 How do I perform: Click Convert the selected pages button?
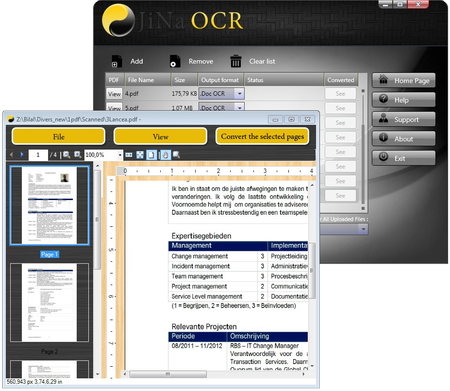262,136
